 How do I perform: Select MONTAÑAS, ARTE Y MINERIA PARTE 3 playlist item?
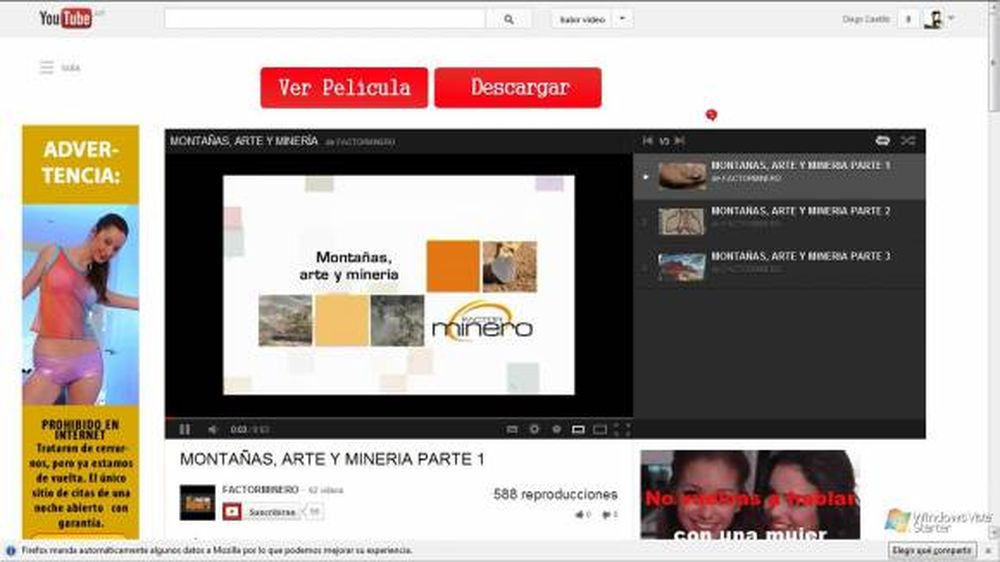point(779,267)
